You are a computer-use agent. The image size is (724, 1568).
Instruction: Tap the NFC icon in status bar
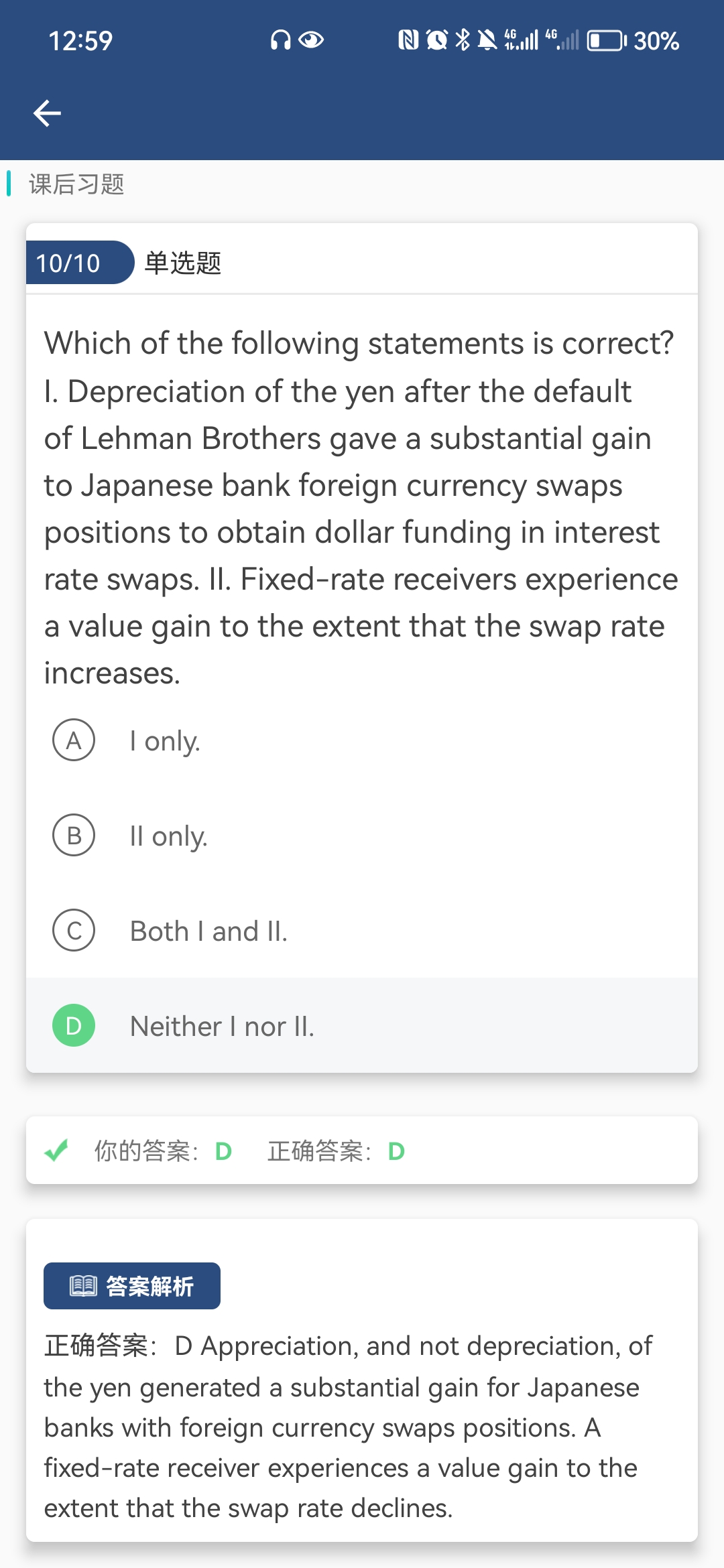pos(408,41)
